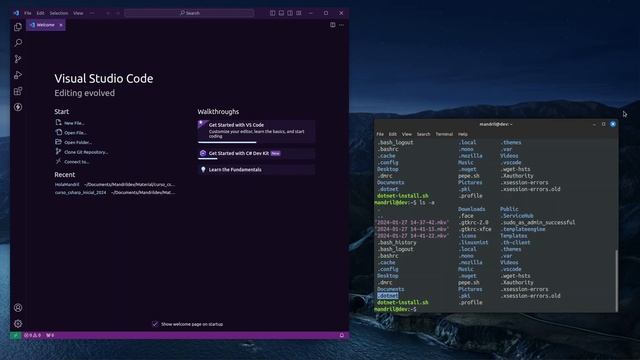The width and height of the screenshot is (640, 360).
Task: Open Learn the Fundamentals walkthrough
Action: 256,169
